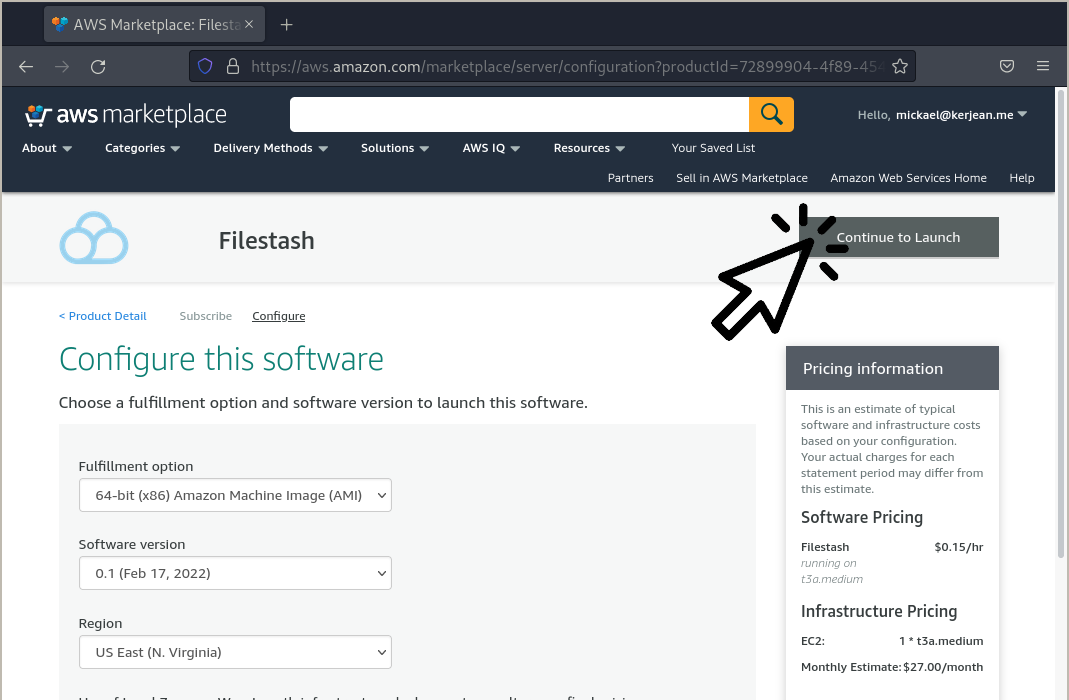Reload the current page
Viewport: 1069px width, 700px height.
pos(98,66)
